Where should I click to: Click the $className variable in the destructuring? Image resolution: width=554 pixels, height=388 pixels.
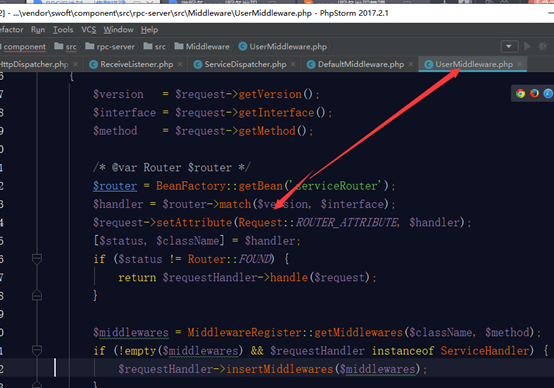(188, 241)
